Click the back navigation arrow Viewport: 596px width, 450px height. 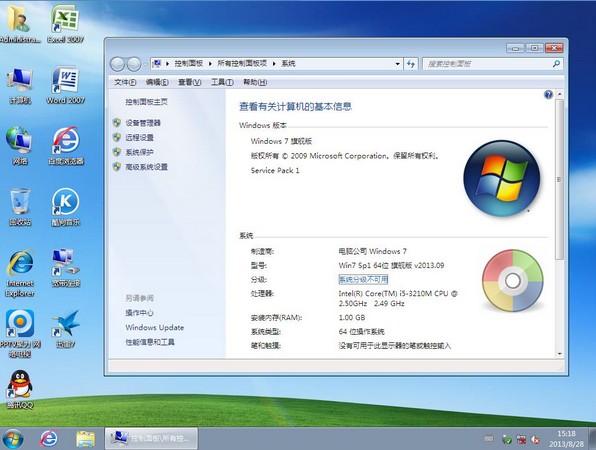pos(117,64)
